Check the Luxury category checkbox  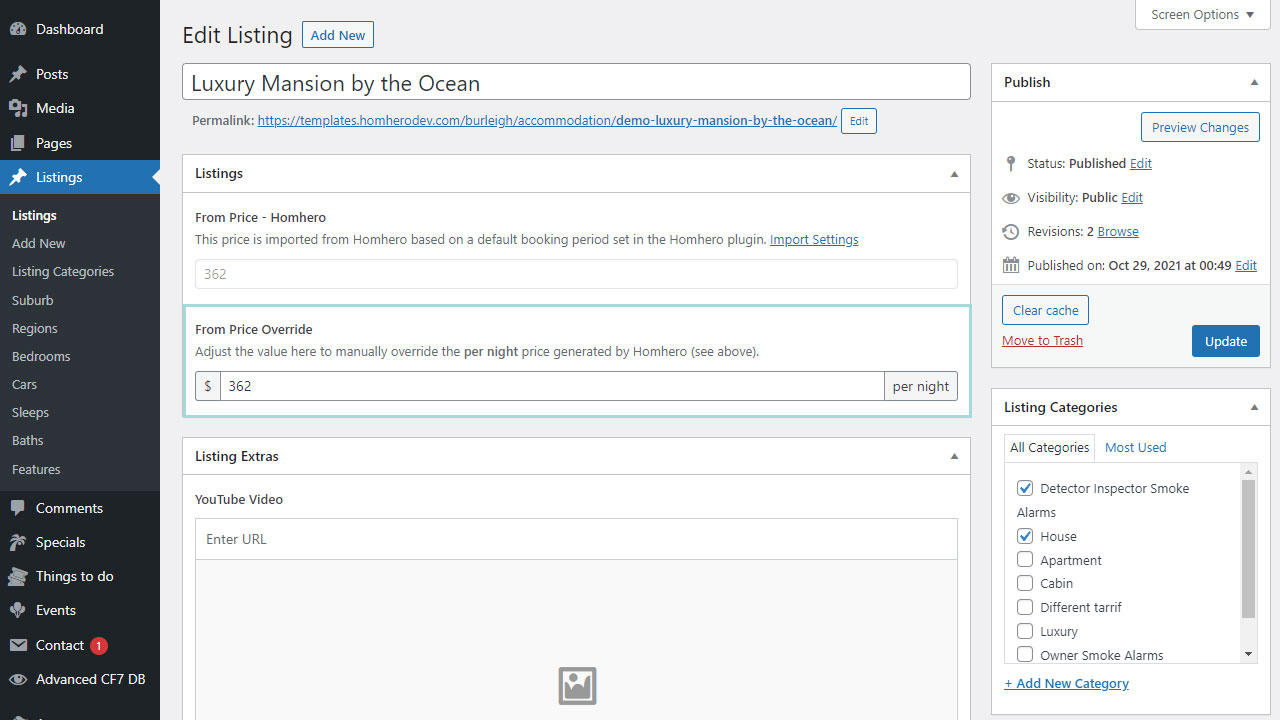click(x=1025, y=632)
